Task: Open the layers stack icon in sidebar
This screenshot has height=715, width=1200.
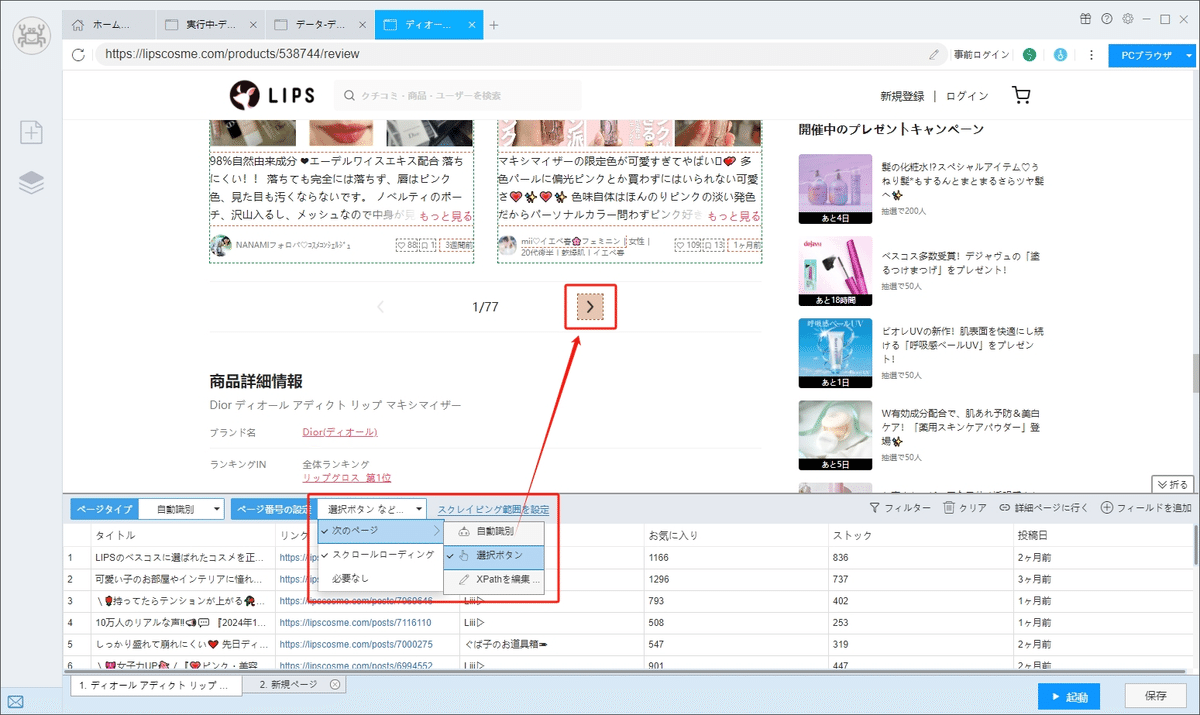Action: pos(31,182)
